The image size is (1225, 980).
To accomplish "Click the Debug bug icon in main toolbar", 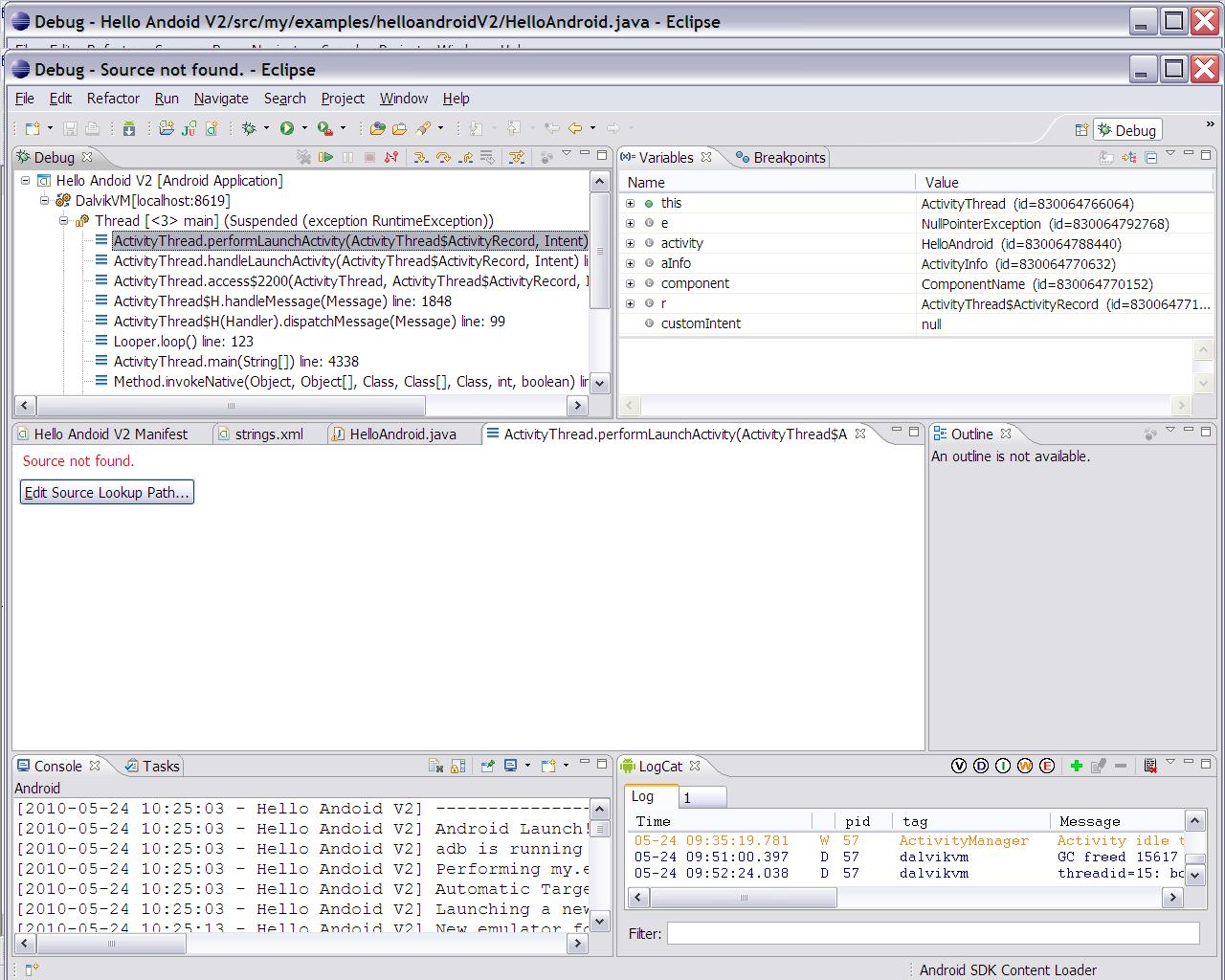I will 249,128.
